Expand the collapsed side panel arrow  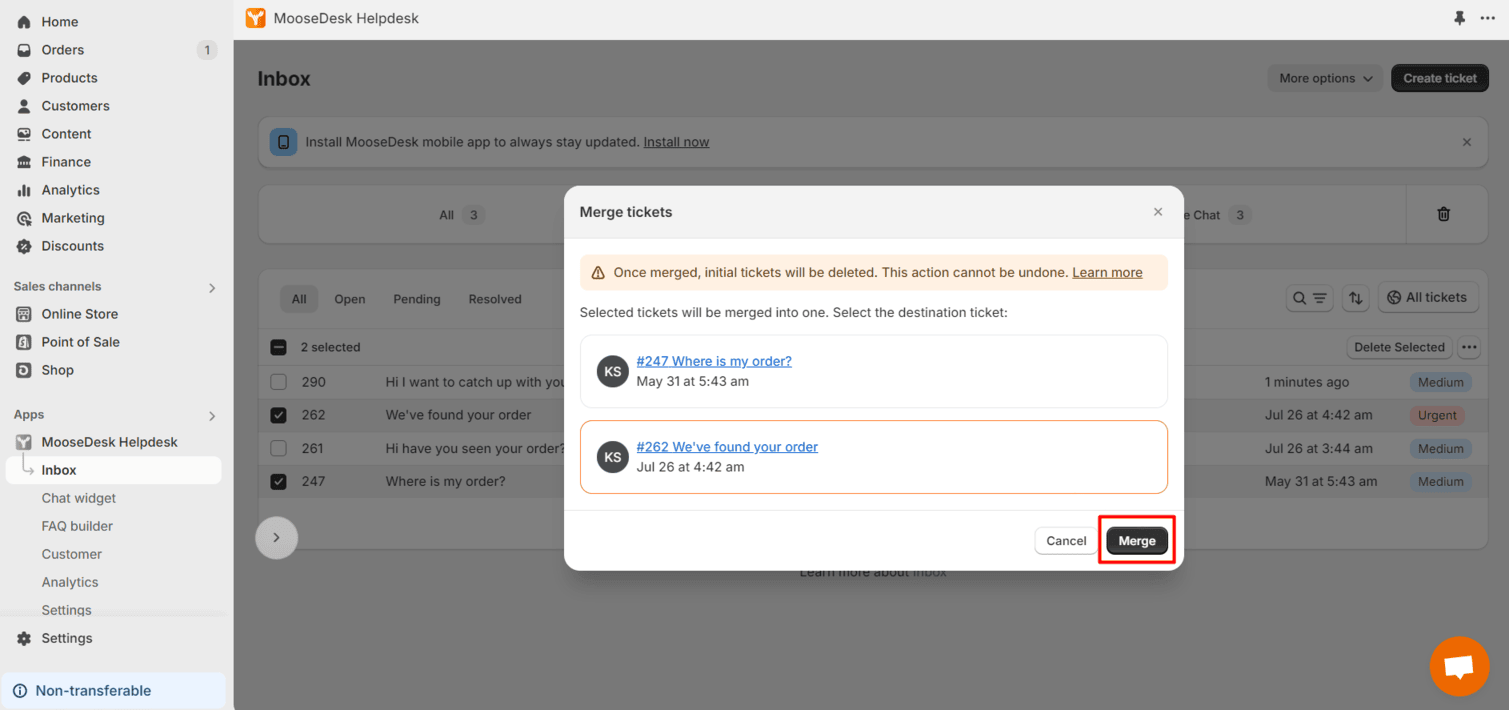click(276, 537)
